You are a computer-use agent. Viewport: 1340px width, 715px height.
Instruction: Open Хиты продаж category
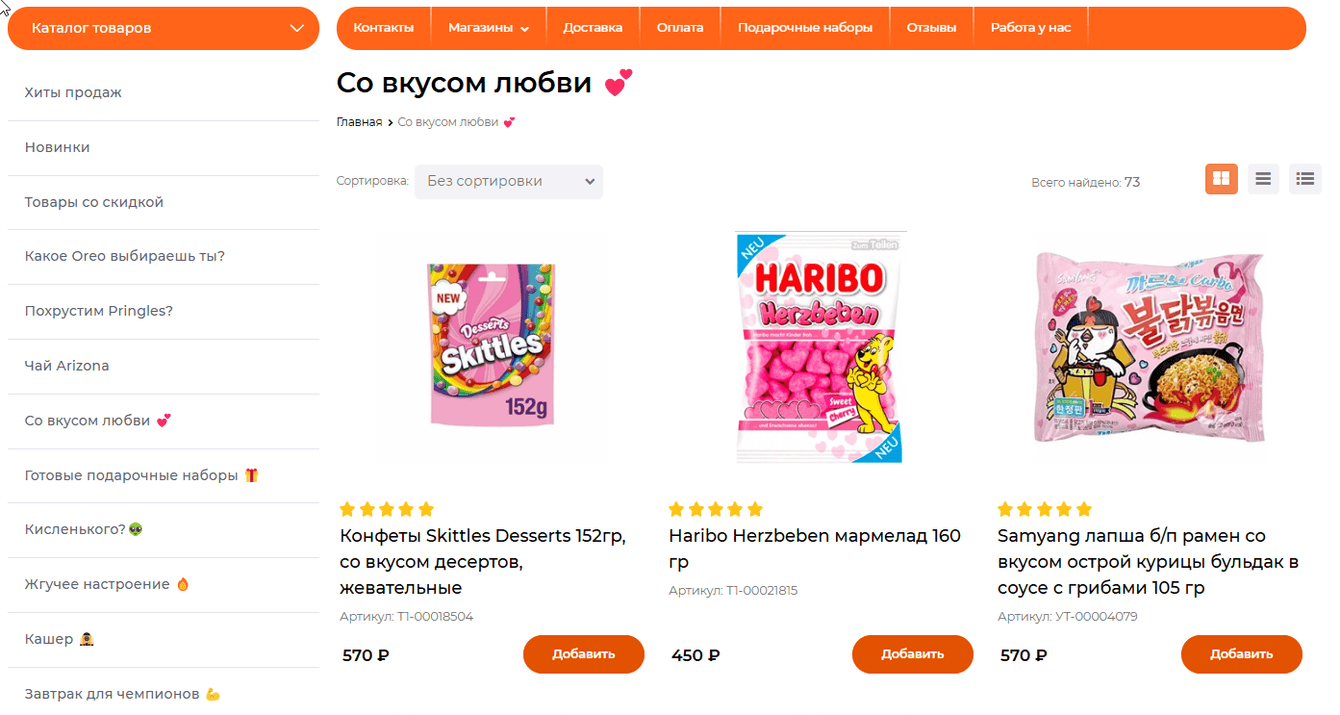(x=73, y=93)
